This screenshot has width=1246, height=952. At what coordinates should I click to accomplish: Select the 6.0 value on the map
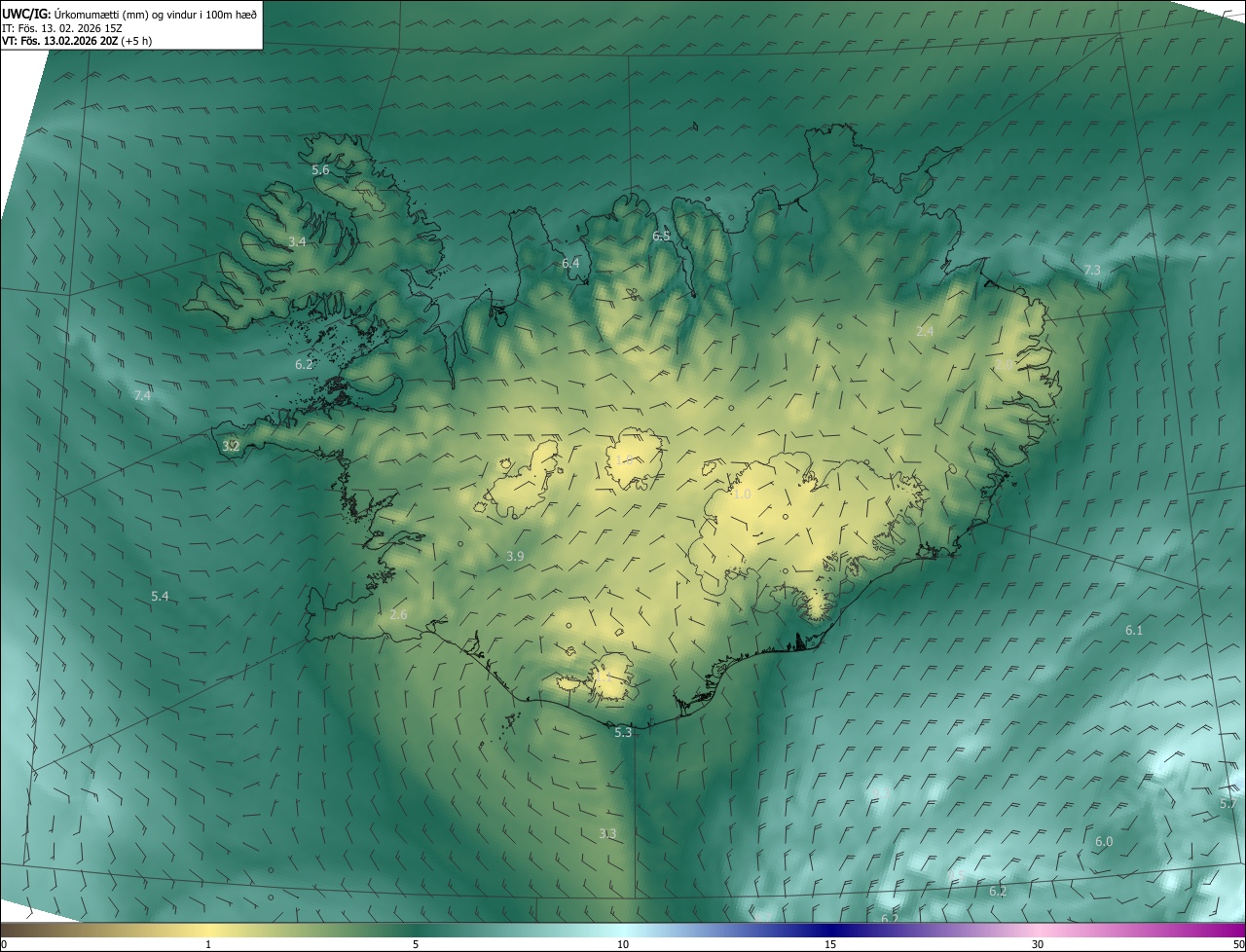[1104, 842]
